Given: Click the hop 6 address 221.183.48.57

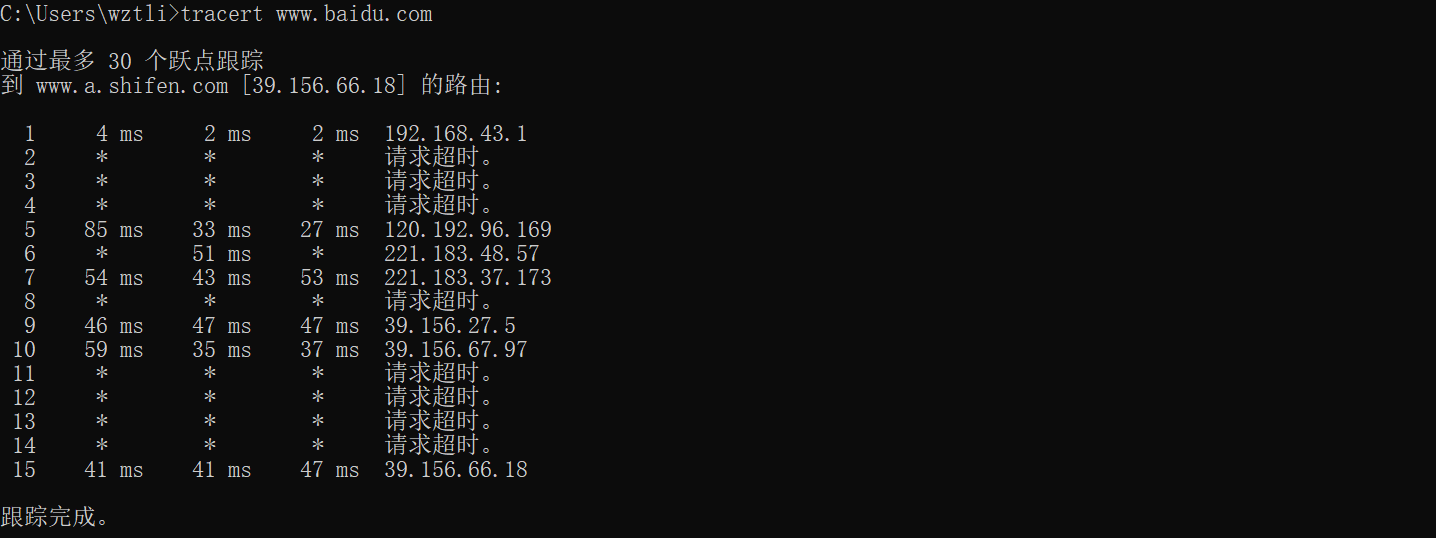Looking at the screenshot, I should point(461,254).
